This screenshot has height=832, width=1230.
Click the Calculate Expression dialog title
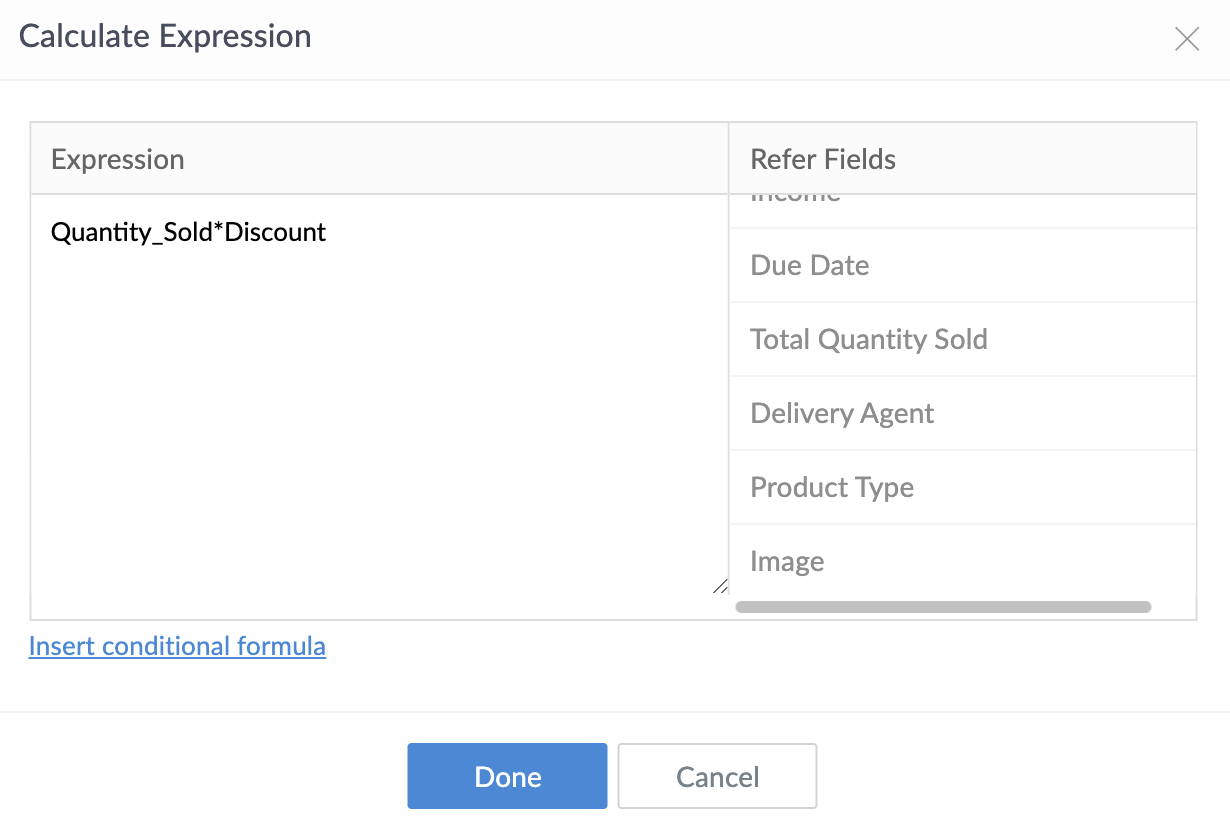point(165,37)
